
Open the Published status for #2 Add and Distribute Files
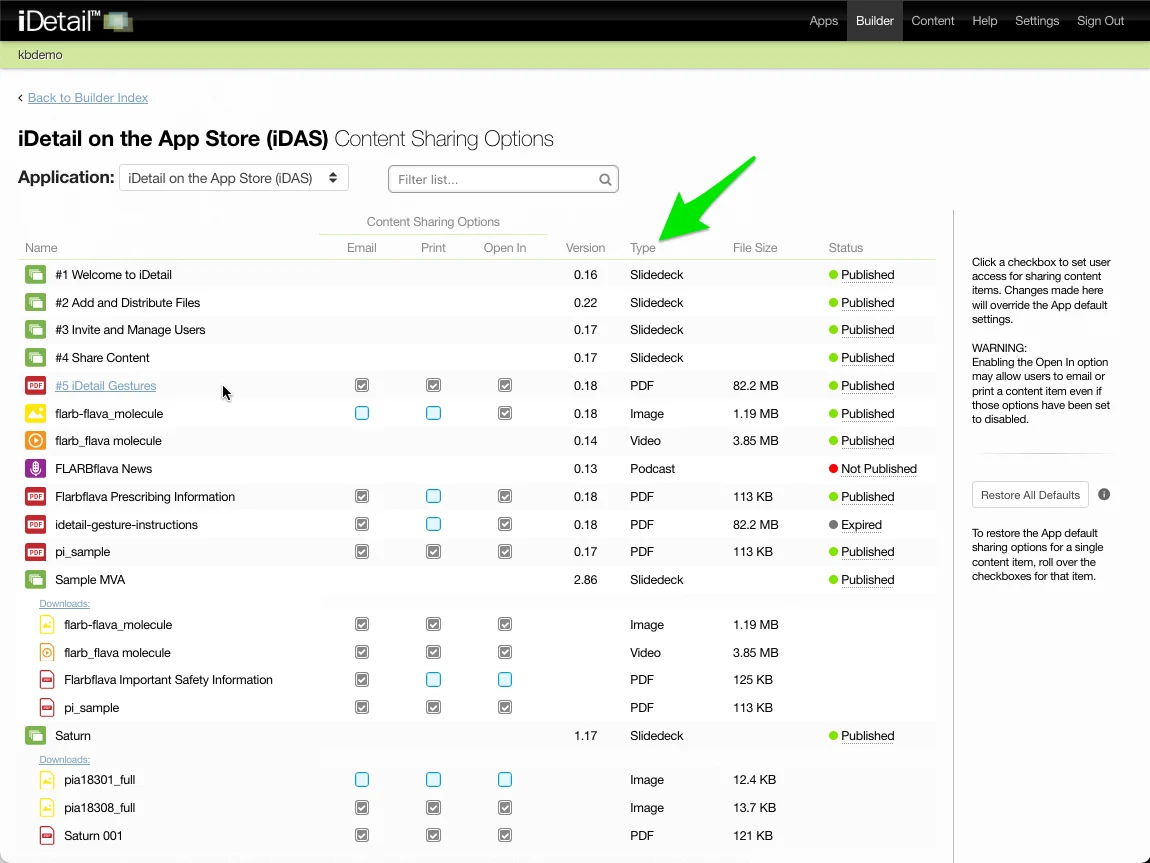pos(867,303)
